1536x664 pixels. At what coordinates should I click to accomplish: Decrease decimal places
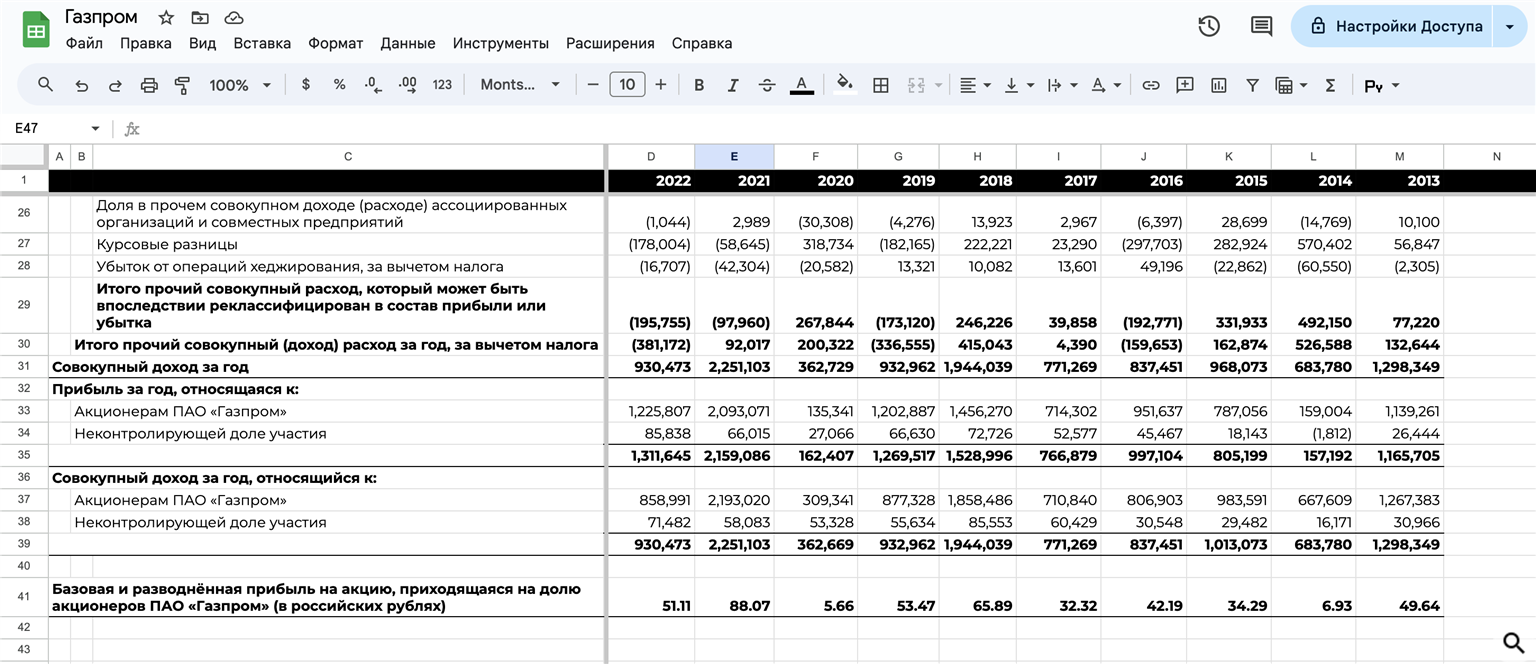point(373,85)
